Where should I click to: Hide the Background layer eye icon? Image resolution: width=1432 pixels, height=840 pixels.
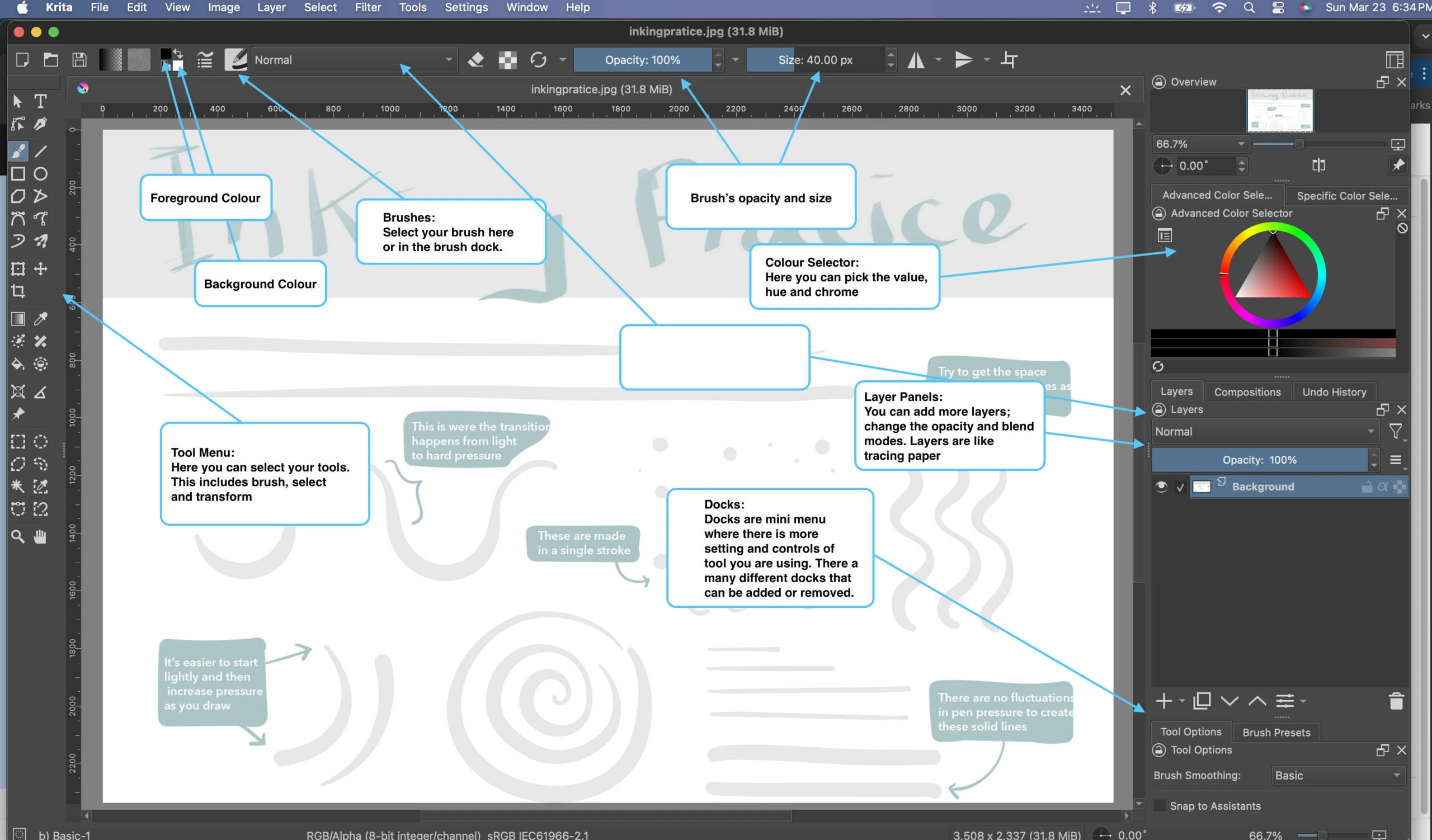click(x=1161, y=487)
